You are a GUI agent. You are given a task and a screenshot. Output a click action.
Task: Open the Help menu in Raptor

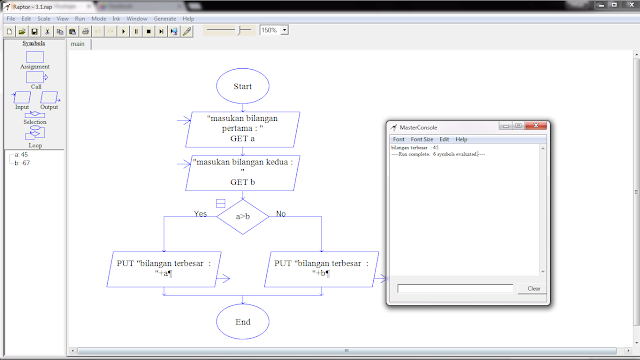pos(188,19)
